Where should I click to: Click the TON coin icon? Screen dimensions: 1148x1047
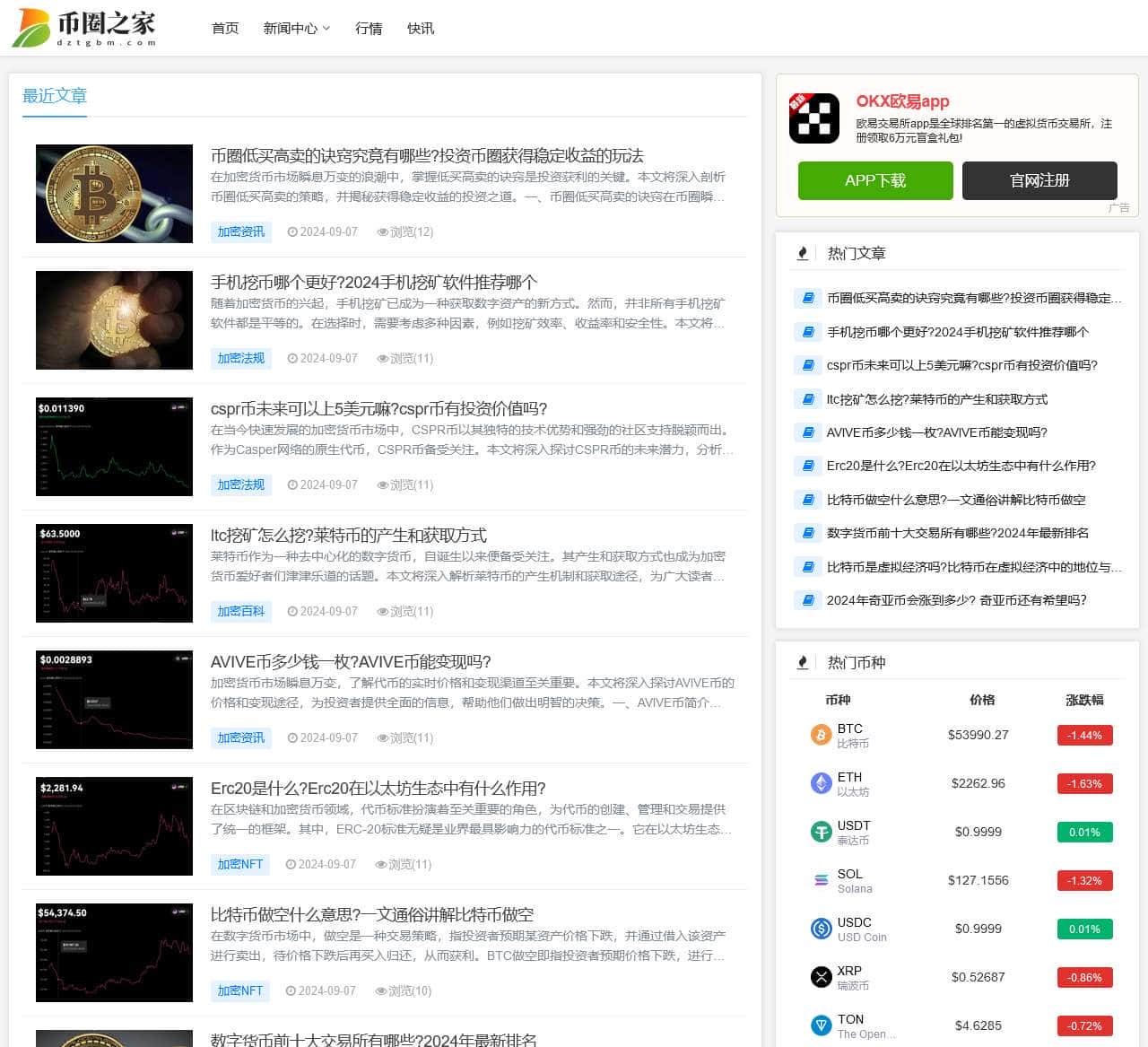[x=821, y=1025]
